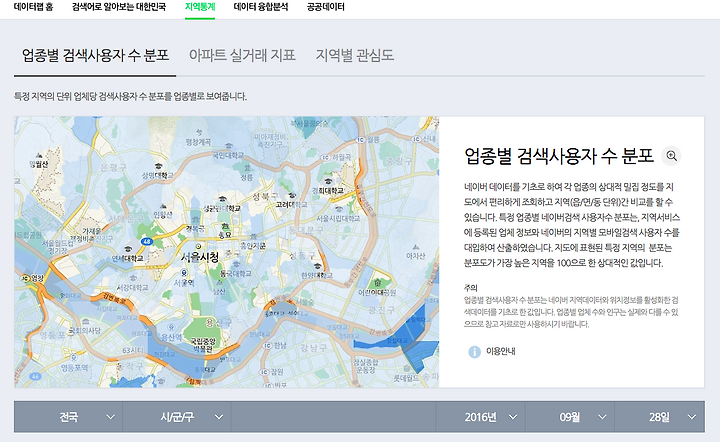Click the 여의도 국회의사당 map label
This screenshot has height=442, width=720.
(84, 330)
